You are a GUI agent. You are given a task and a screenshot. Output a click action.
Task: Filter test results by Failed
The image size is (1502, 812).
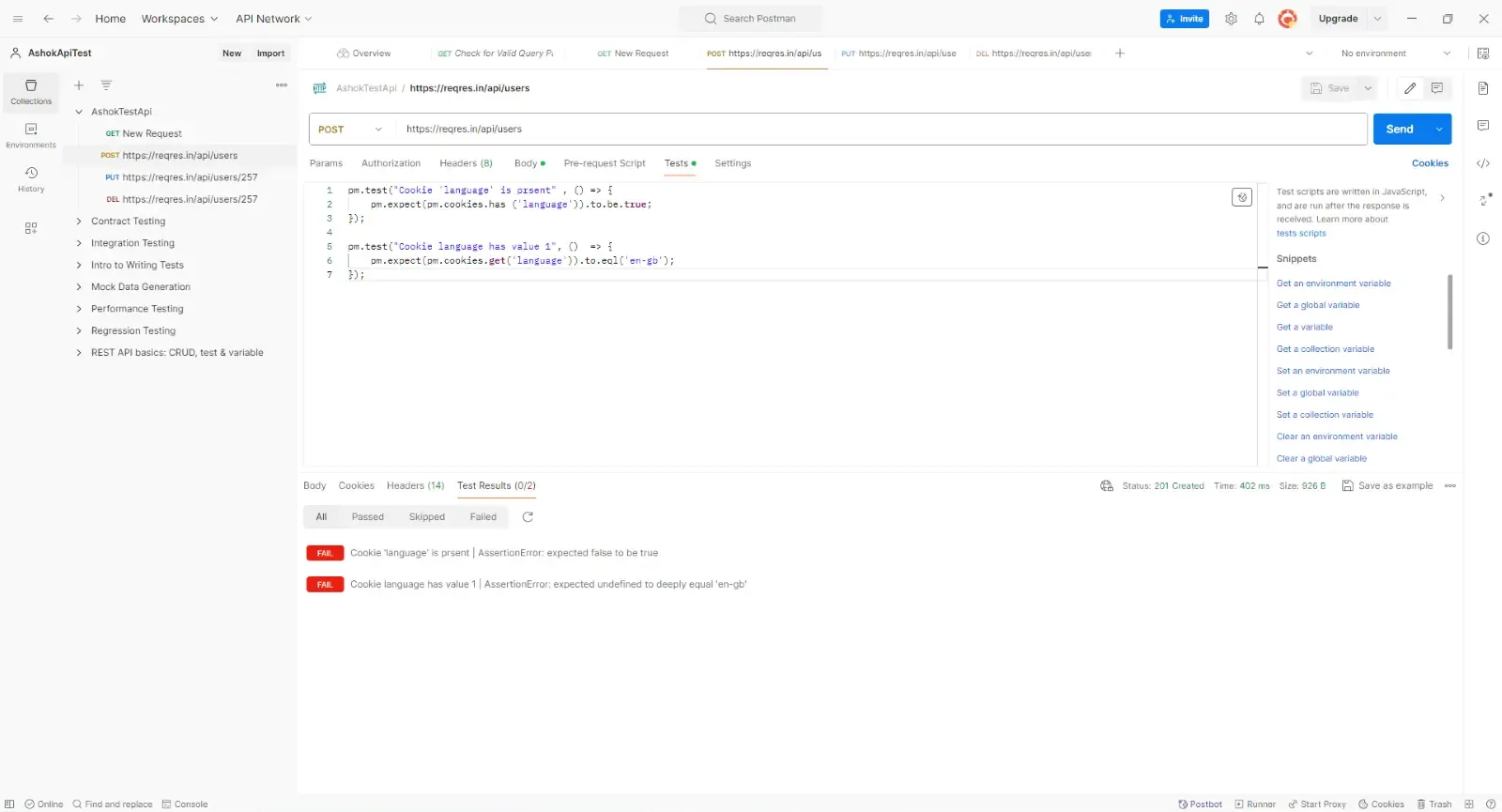tap(483, 517)
